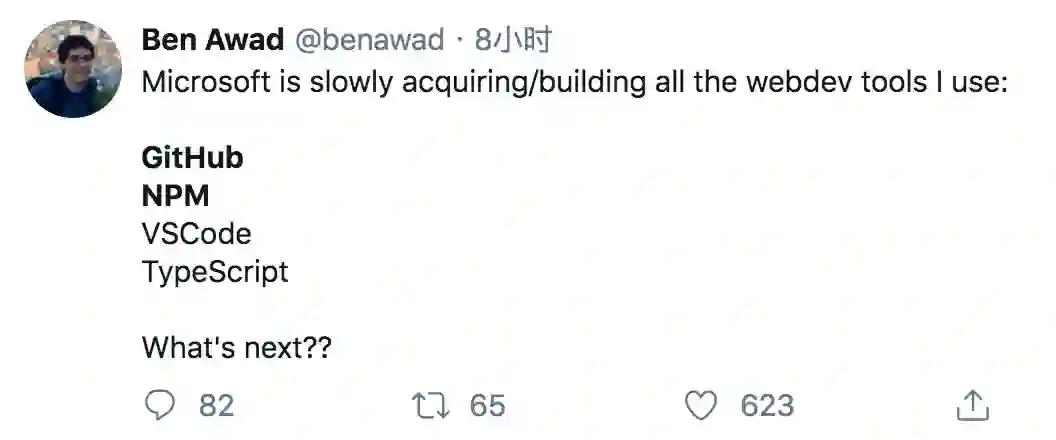Click the bold NPM text
This screenshot has width=1056, height=440.
click(x=176, y=196)
